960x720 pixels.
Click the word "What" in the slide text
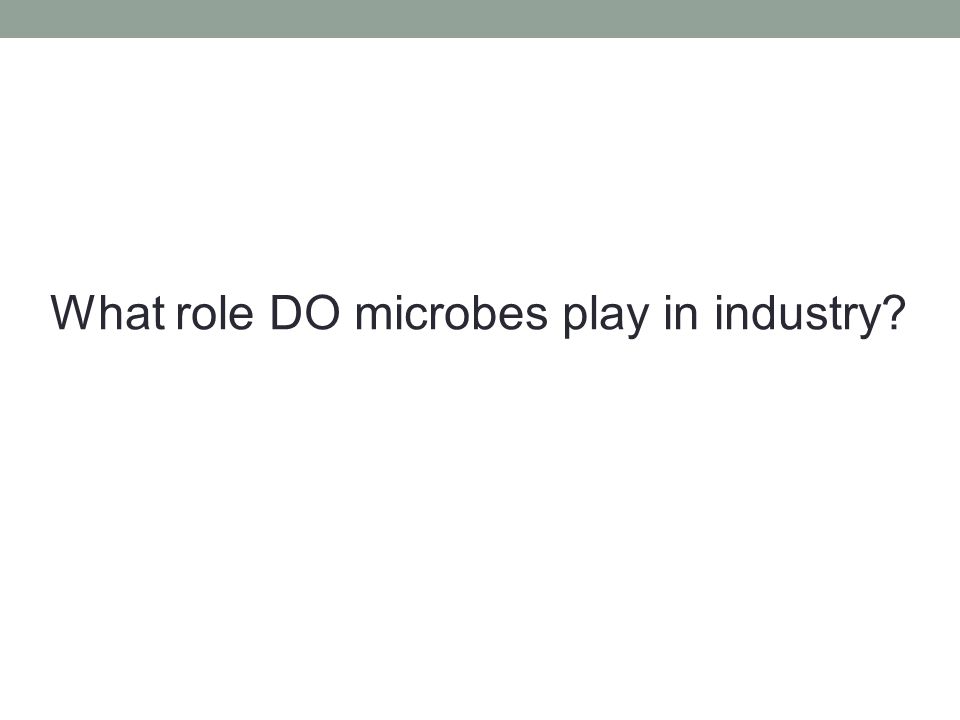point(108,312)
